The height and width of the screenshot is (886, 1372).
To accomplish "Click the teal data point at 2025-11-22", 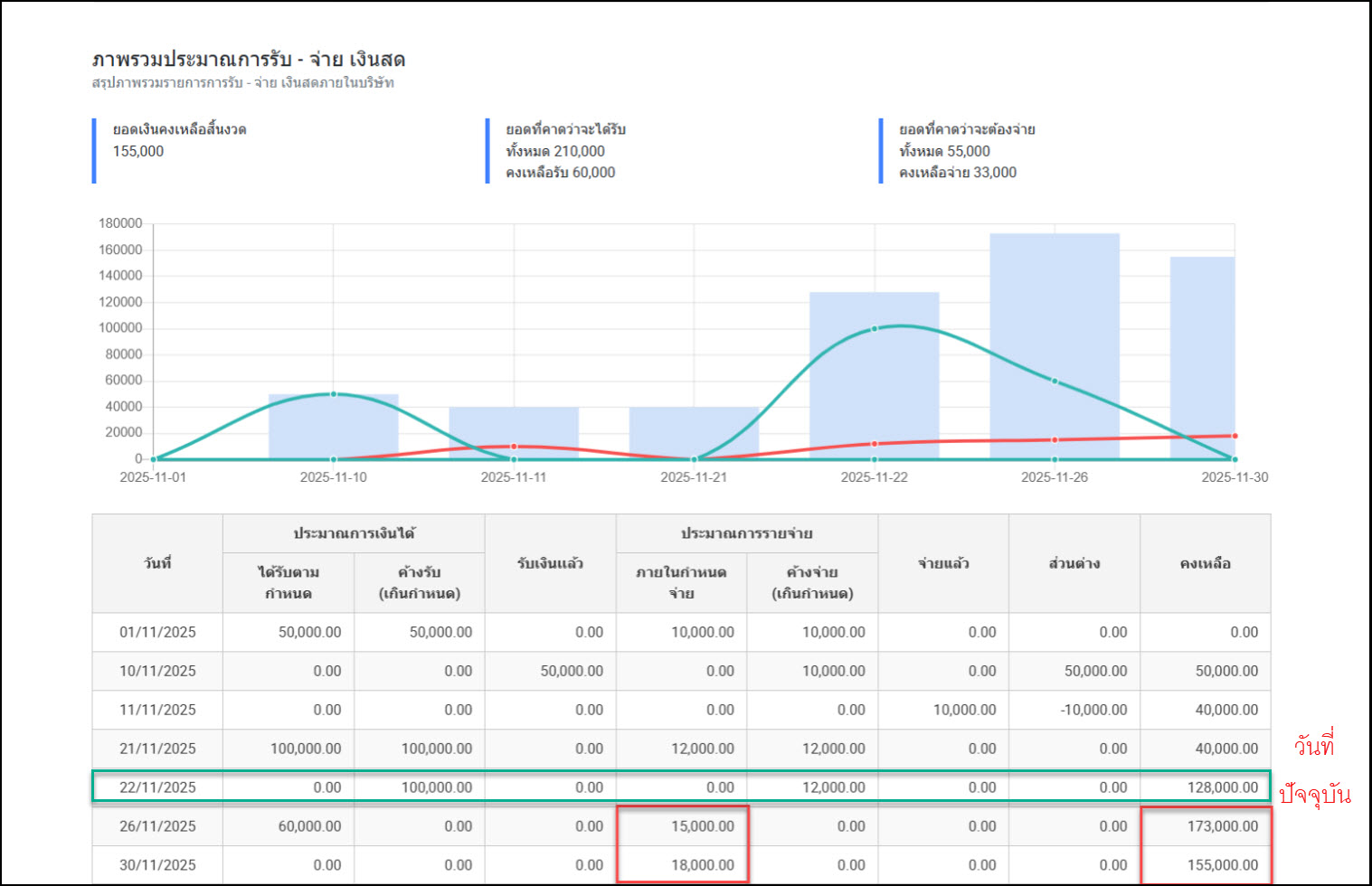I will tap(874, 329).
